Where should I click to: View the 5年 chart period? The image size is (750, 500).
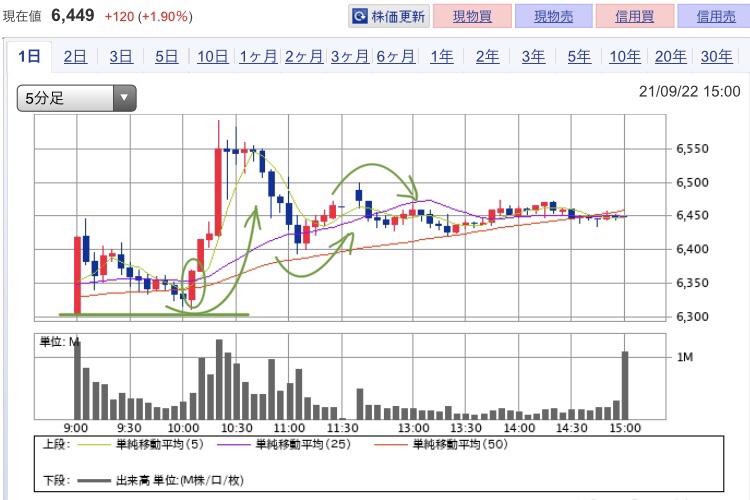pos(579,56)
